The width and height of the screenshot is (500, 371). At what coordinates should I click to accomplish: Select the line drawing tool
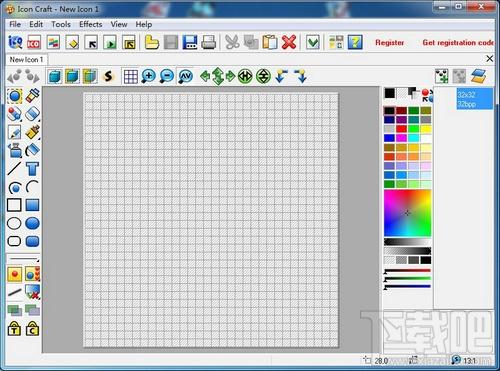[14, 169]
